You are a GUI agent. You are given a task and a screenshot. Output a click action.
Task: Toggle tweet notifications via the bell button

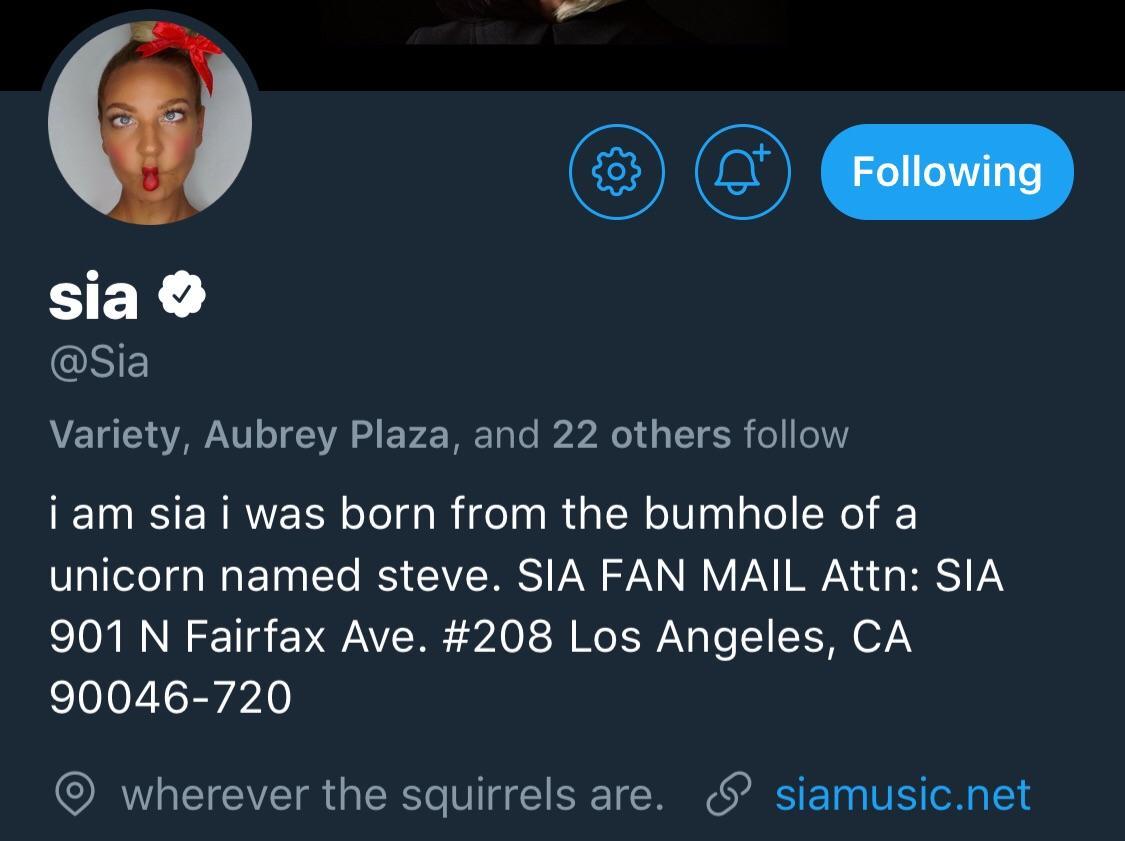(x=742, y=171)
